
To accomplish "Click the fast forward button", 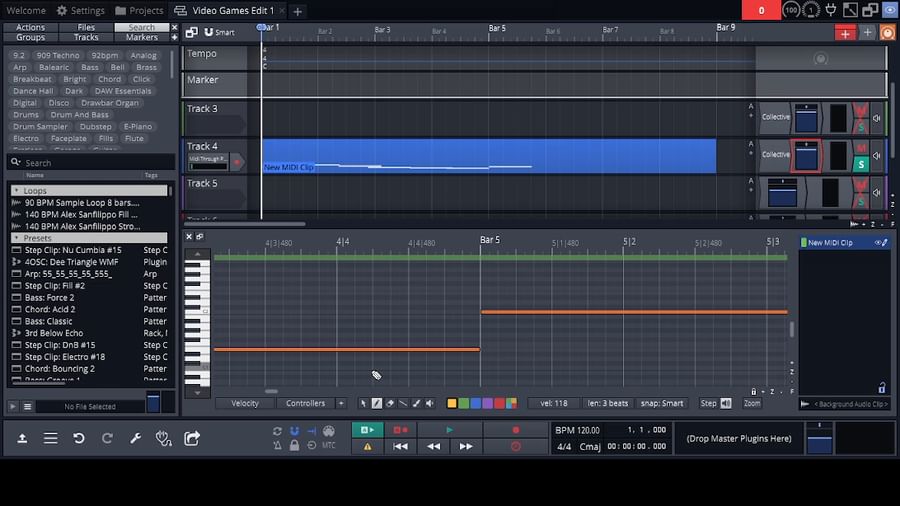I will (465, 446).
